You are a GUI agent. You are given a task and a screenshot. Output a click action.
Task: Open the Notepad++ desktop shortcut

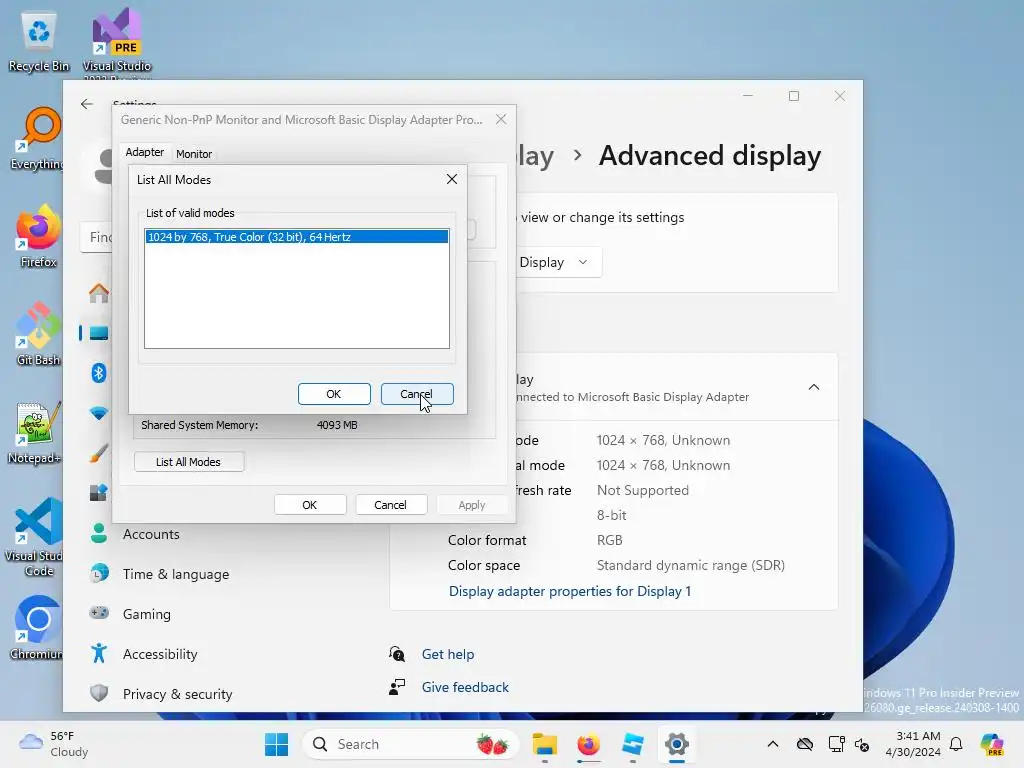coord(36,432)
